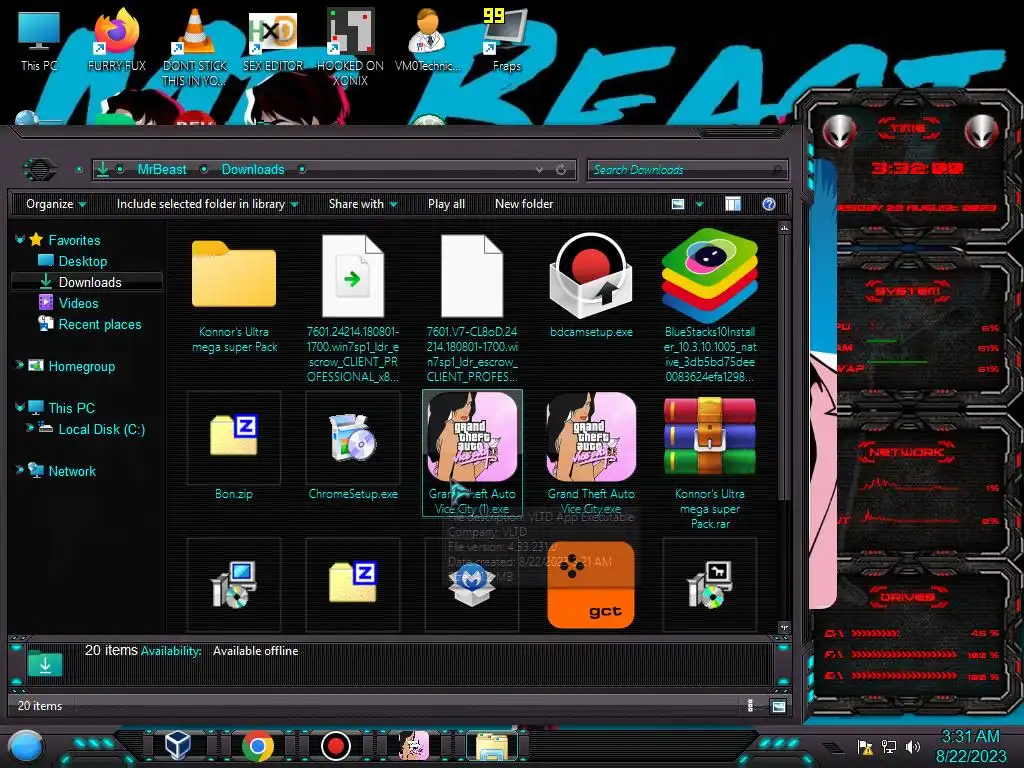
Task: Click the file list scroll-up arrow
Action: tap(784, 228)
